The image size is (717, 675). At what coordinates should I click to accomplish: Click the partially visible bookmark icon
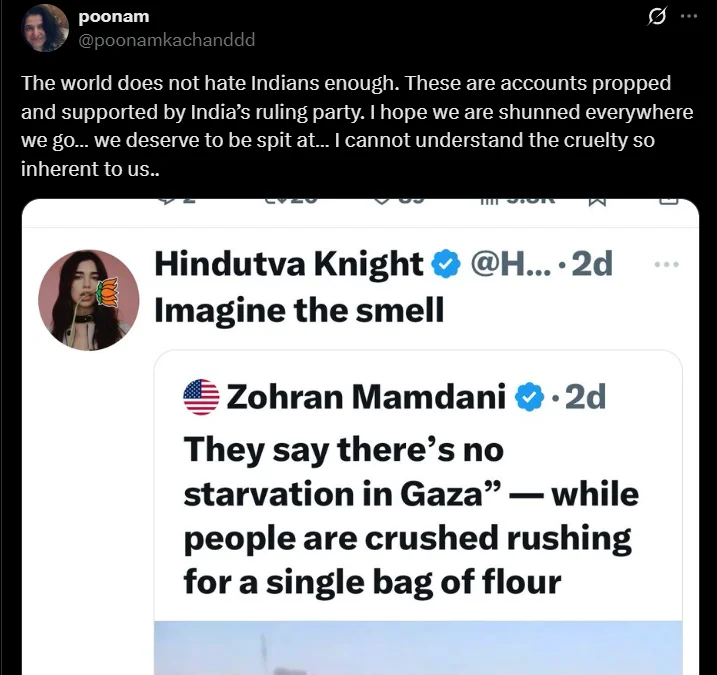[597, 201]
